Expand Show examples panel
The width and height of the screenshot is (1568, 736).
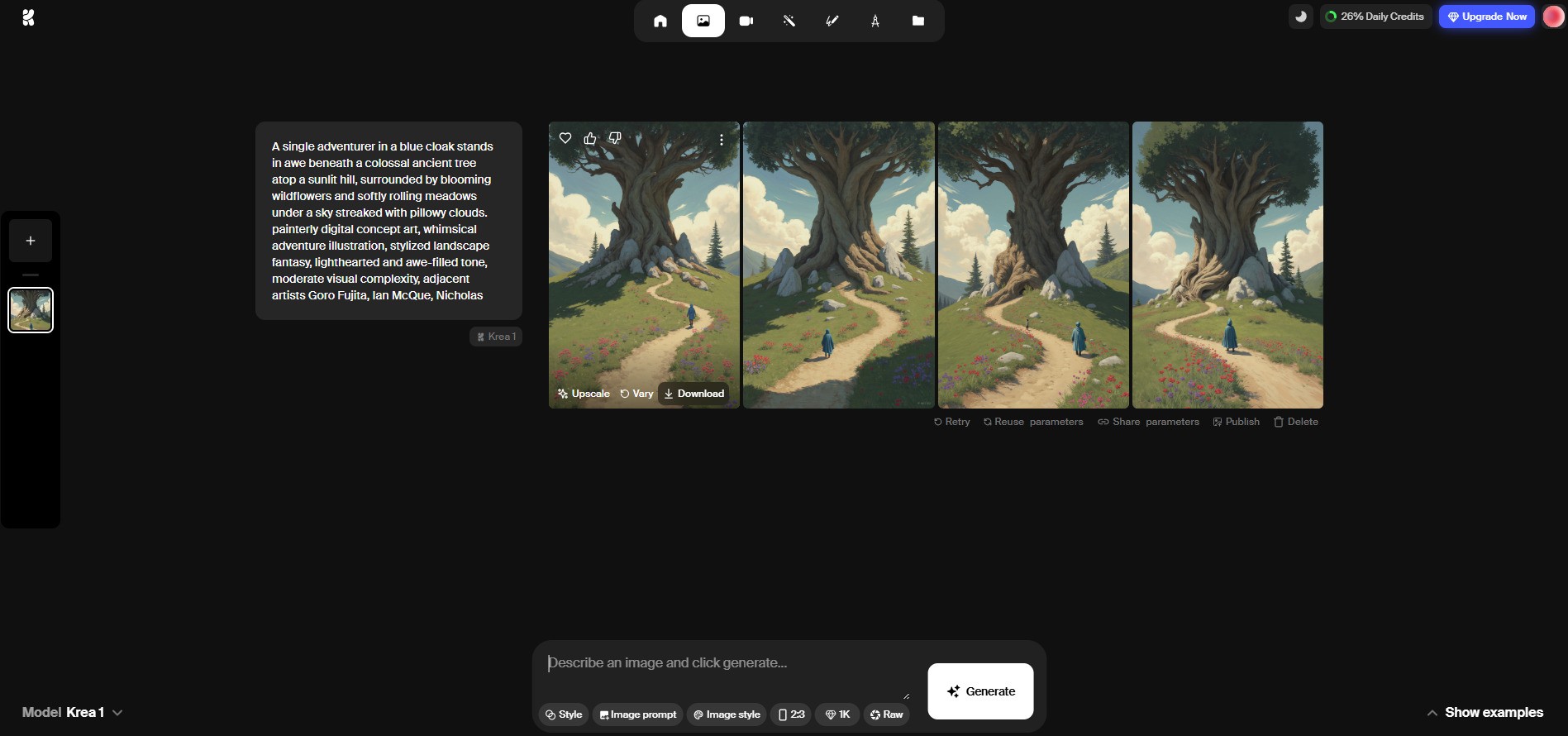click(x=1485, y=712)
